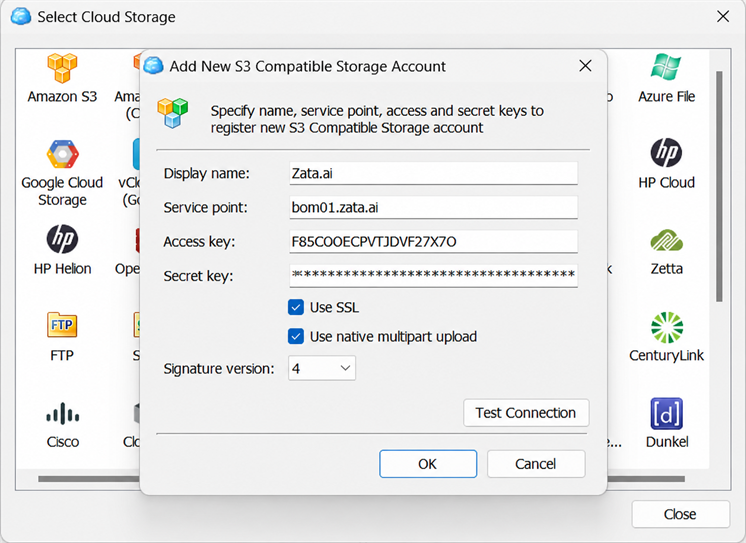Click the Test Connection button
The image size is (746, 543).
[x=526, y=413]
